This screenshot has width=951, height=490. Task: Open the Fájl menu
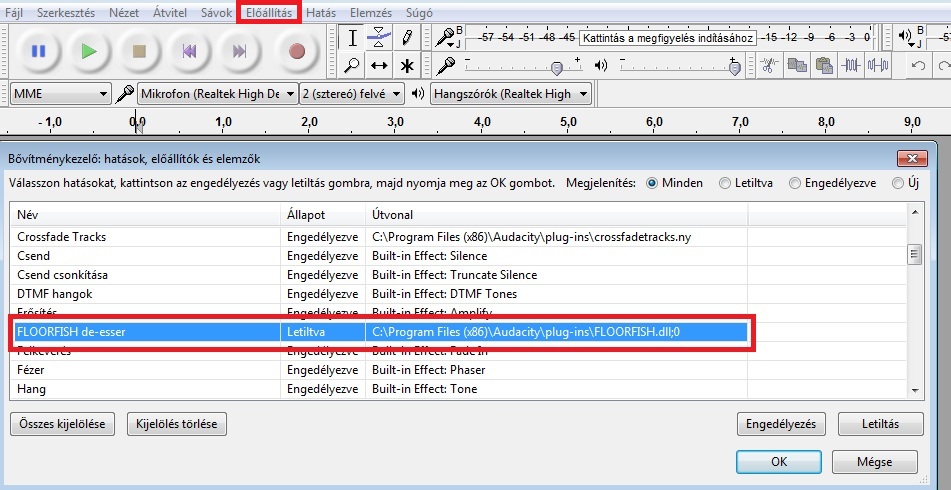coord(14,13)
